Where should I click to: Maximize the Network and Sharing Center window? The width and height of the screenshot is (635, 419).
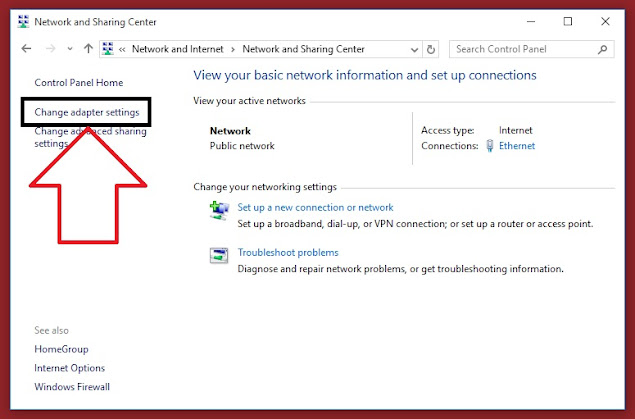coord(568,21)
